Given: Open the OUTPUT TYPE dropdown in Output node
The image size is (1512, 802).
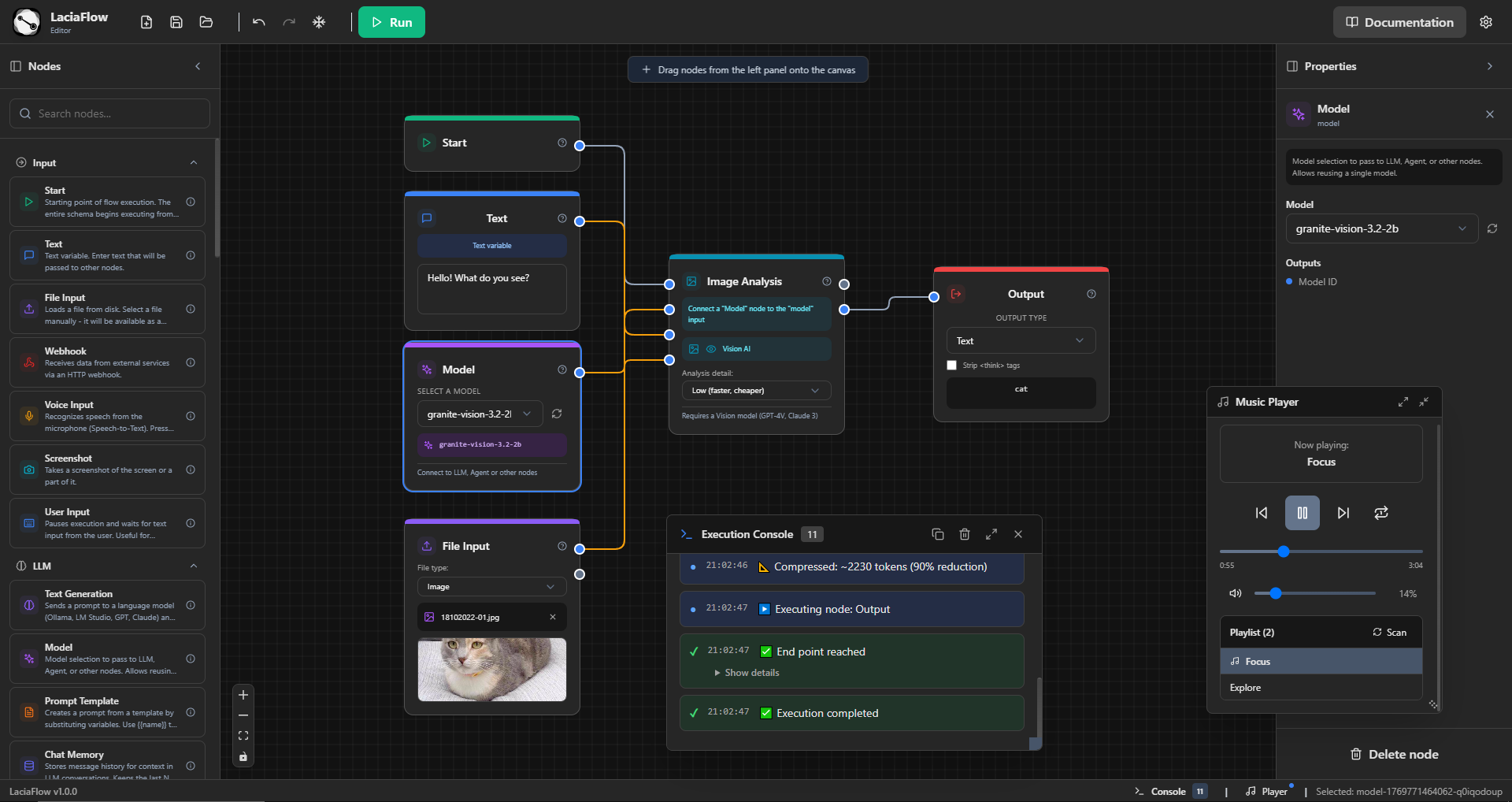Looking at the screenshot, I should (1021, 340).
